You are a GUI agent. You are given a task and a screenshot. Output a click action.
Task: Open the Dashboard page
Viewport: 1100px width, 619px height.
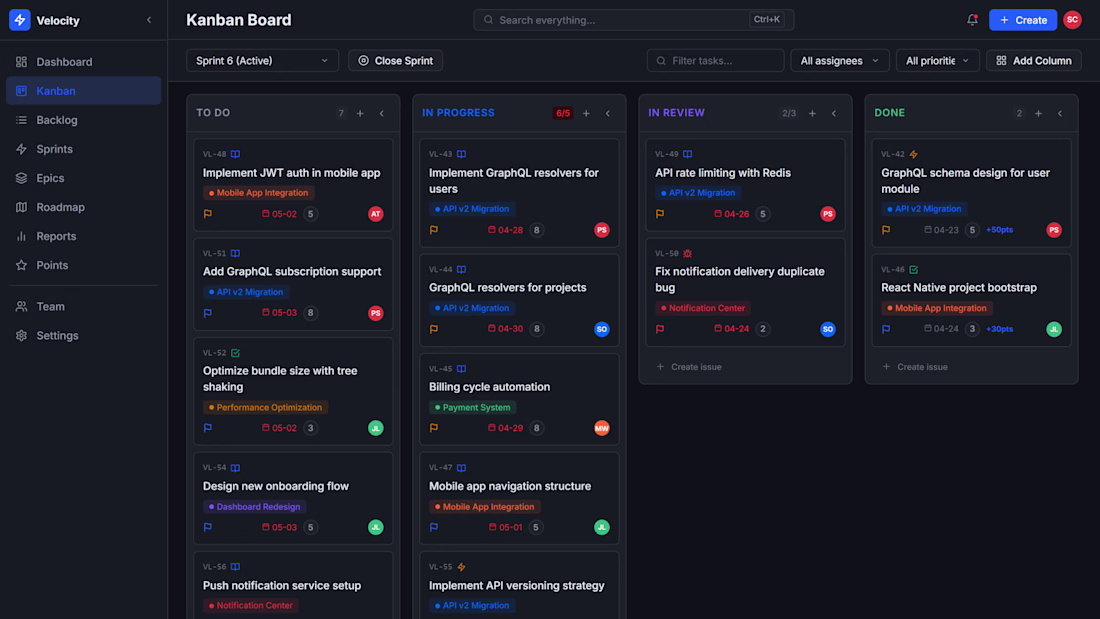83,62
